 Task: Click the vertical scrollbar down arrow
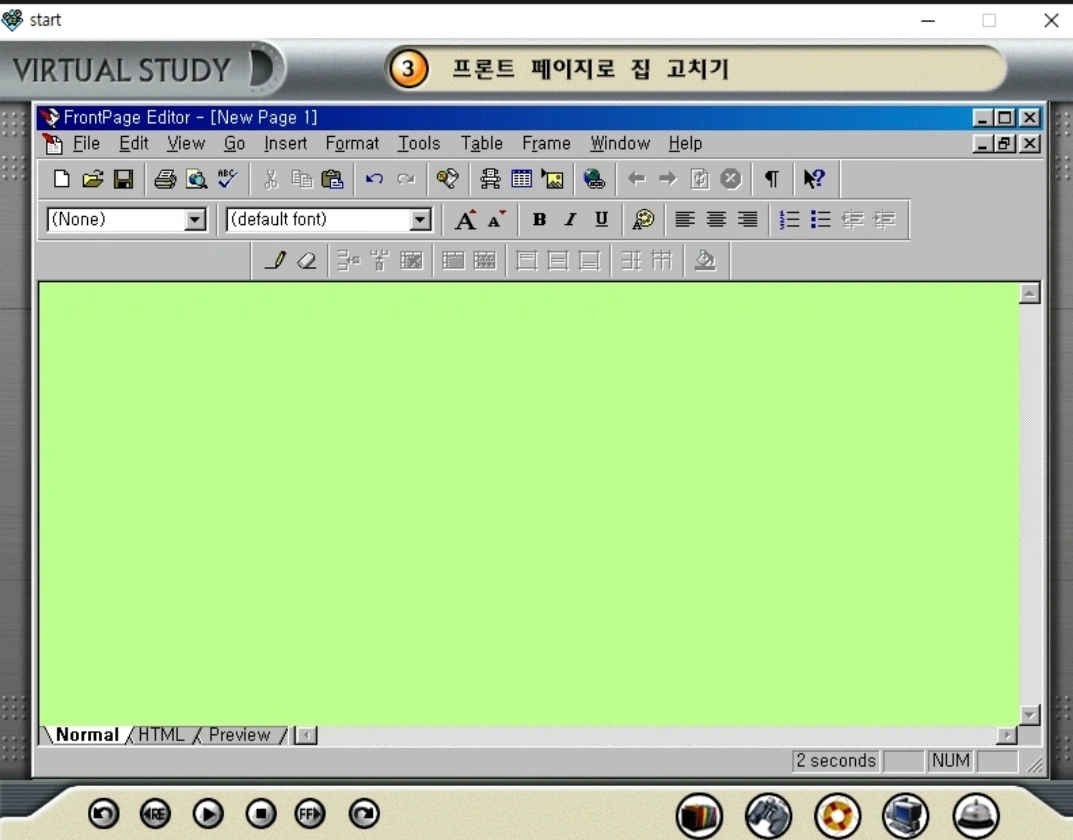(x=1029, y=715)
